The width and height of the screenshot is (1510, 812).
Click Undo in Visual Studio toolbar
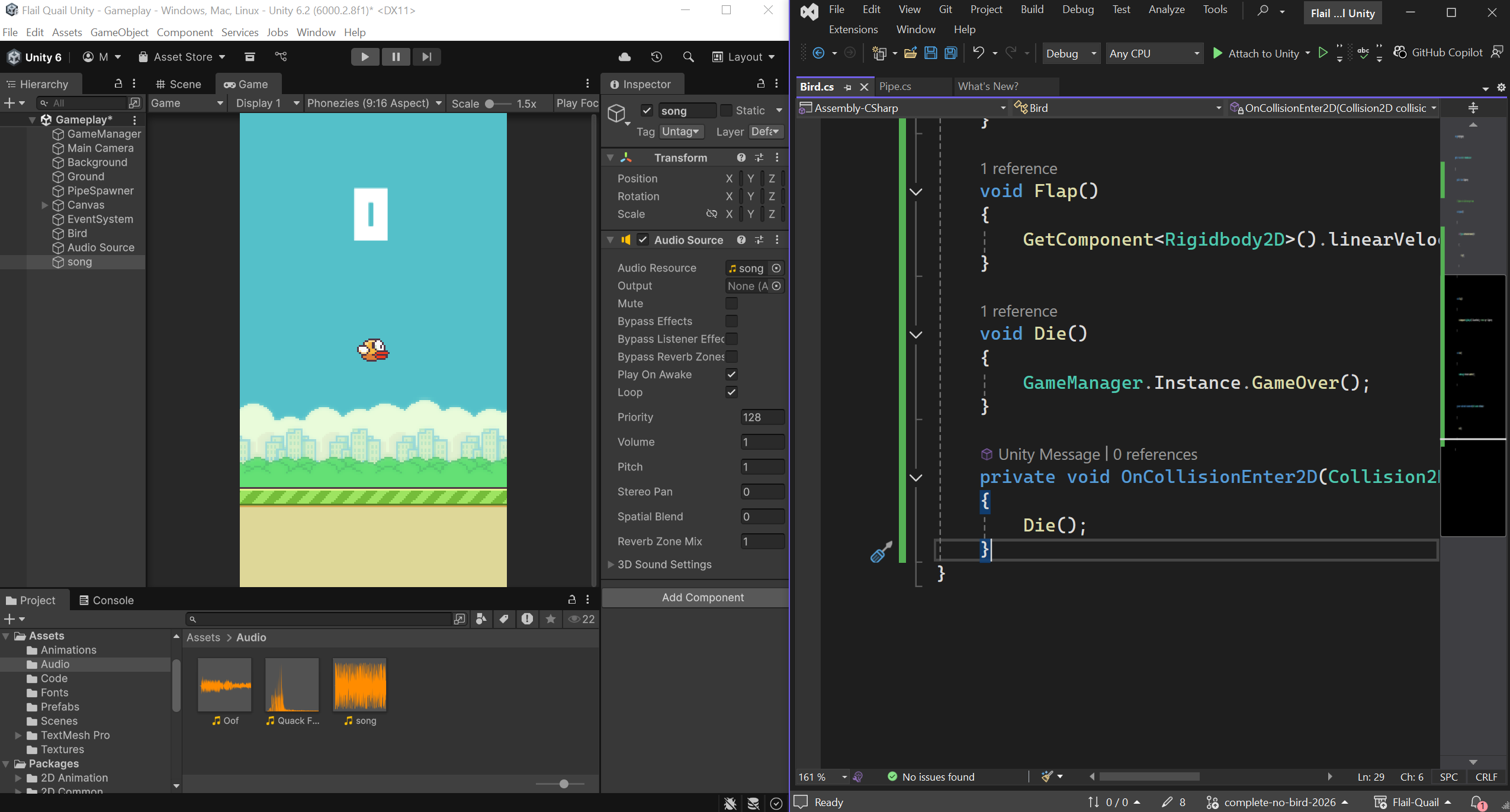[978, 53]
